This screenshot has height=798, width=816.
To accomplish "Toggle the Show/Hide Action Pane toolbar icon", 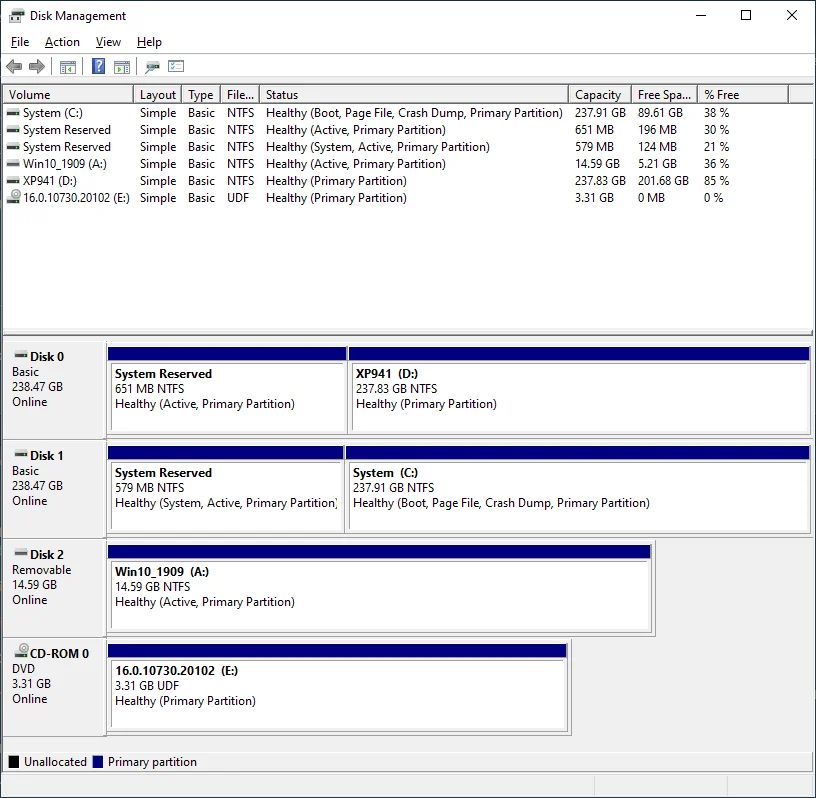I will 122,67.
